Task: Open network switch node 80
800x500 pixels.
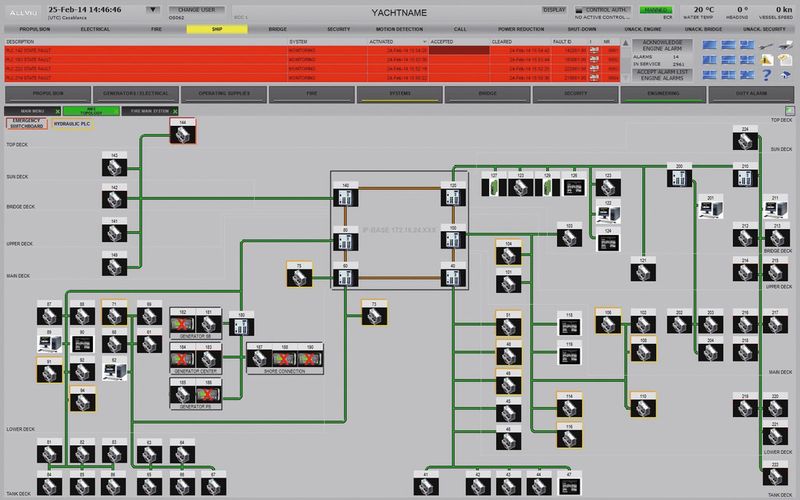Action: (345, 238)
